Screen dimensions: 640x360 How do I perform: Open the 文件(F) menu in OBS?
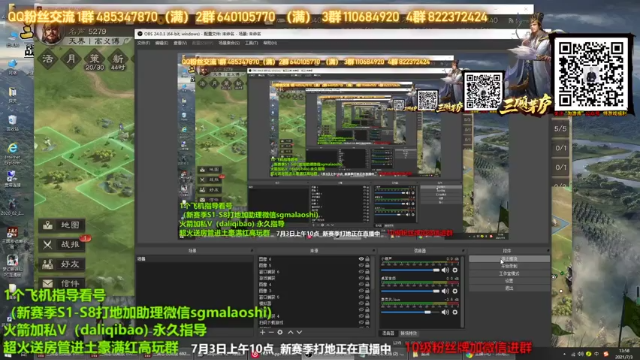click(x=143, y=43)
